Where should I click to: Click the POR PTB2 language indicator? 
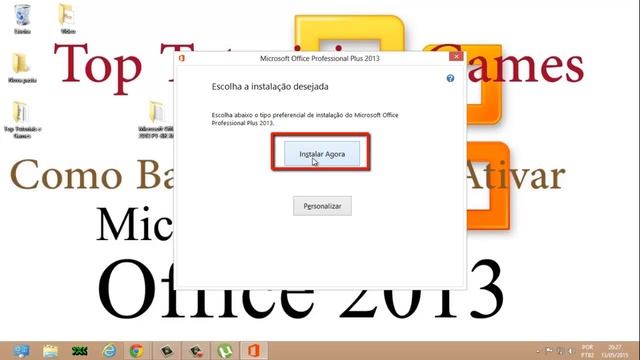(x=587, y=351)
